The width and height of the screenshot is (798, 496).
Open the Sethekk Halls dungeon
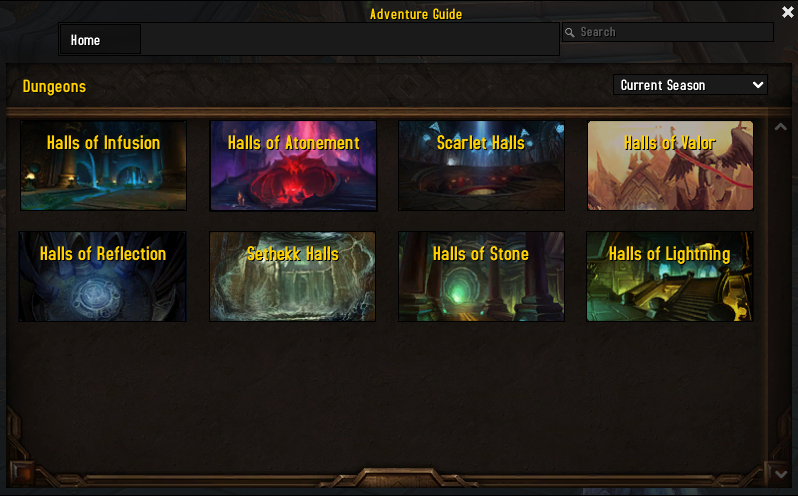pyautogui.click(x=293, y=276)
